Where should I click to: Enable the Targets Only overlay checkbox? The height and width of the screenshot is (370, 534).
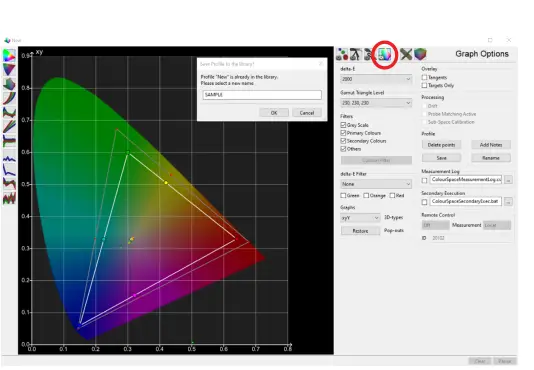424,86
